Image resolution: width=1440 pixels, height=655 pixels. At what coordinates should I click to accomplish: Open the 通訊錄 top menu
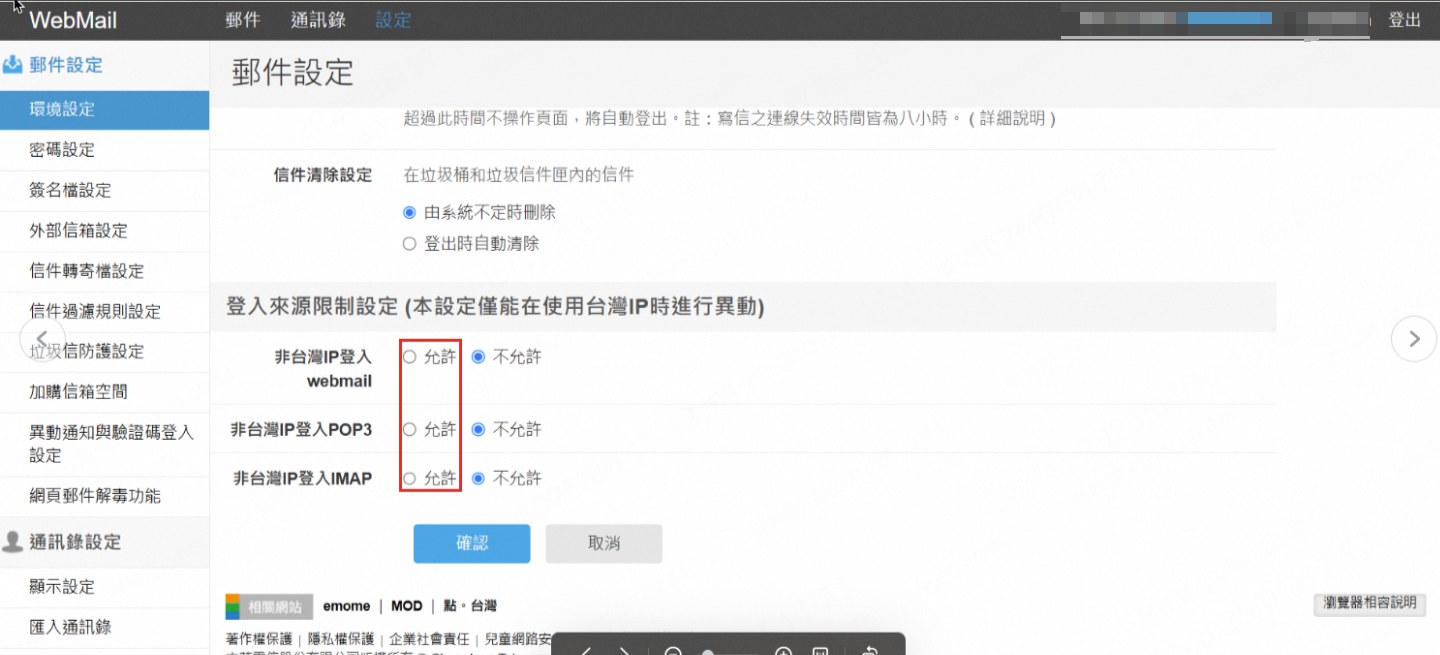point(317,20)
